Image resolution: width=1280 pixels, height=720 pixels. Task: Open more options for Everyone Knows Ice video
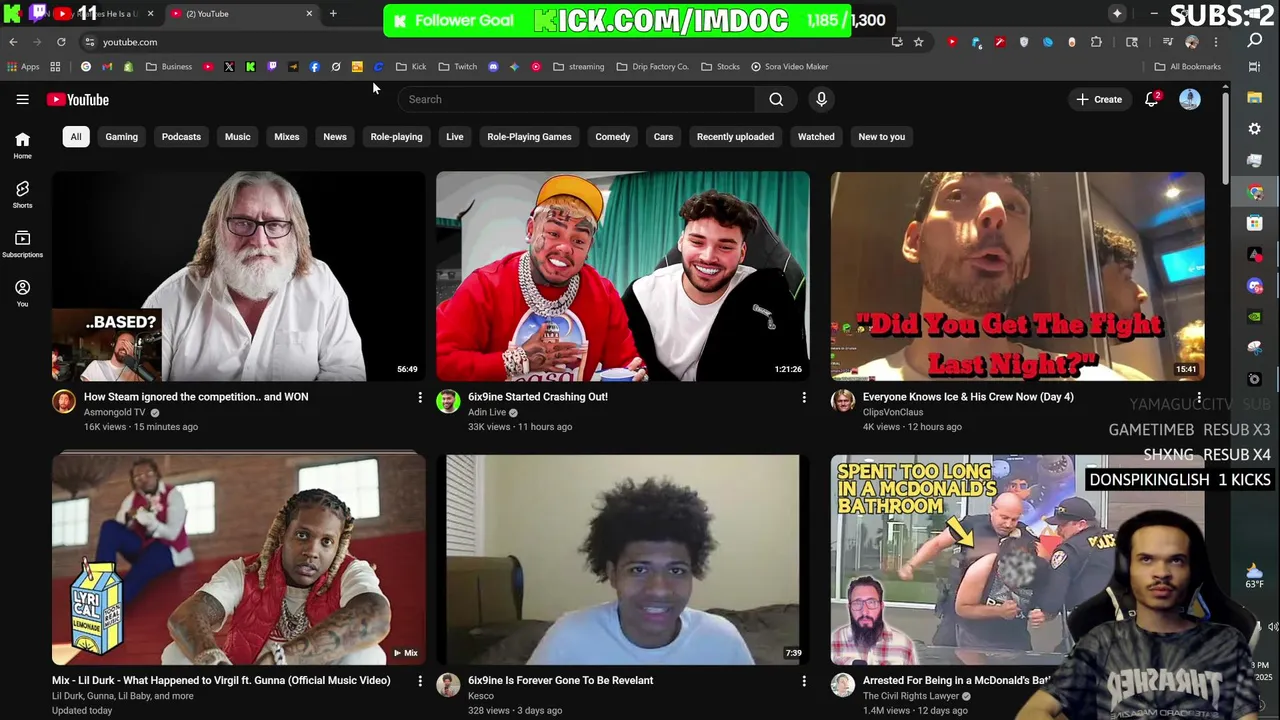(x=1199, y=398)
